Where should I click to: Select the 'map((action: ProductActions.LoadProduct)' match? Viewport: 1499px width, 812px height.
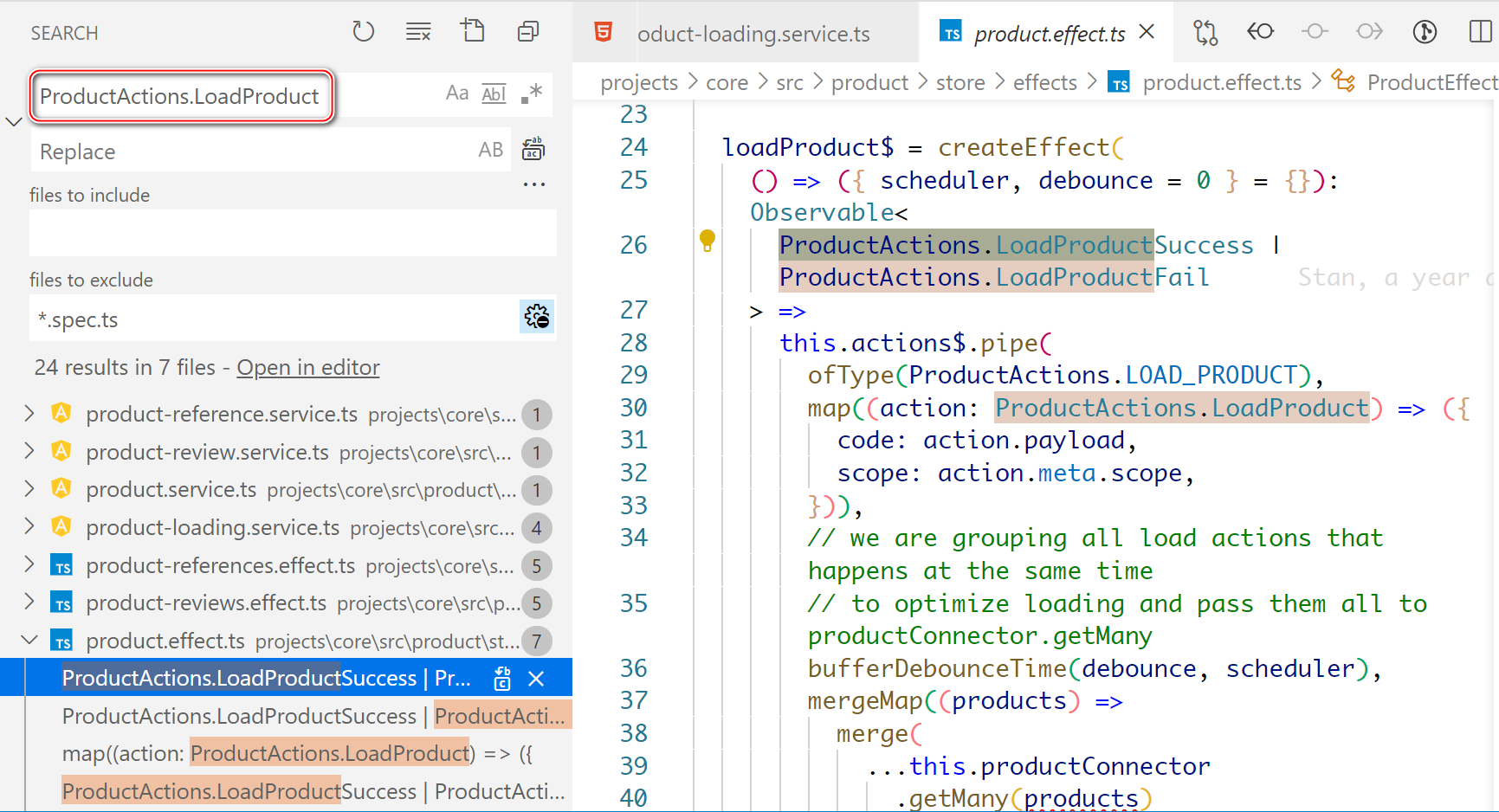(x=298, y=754)
